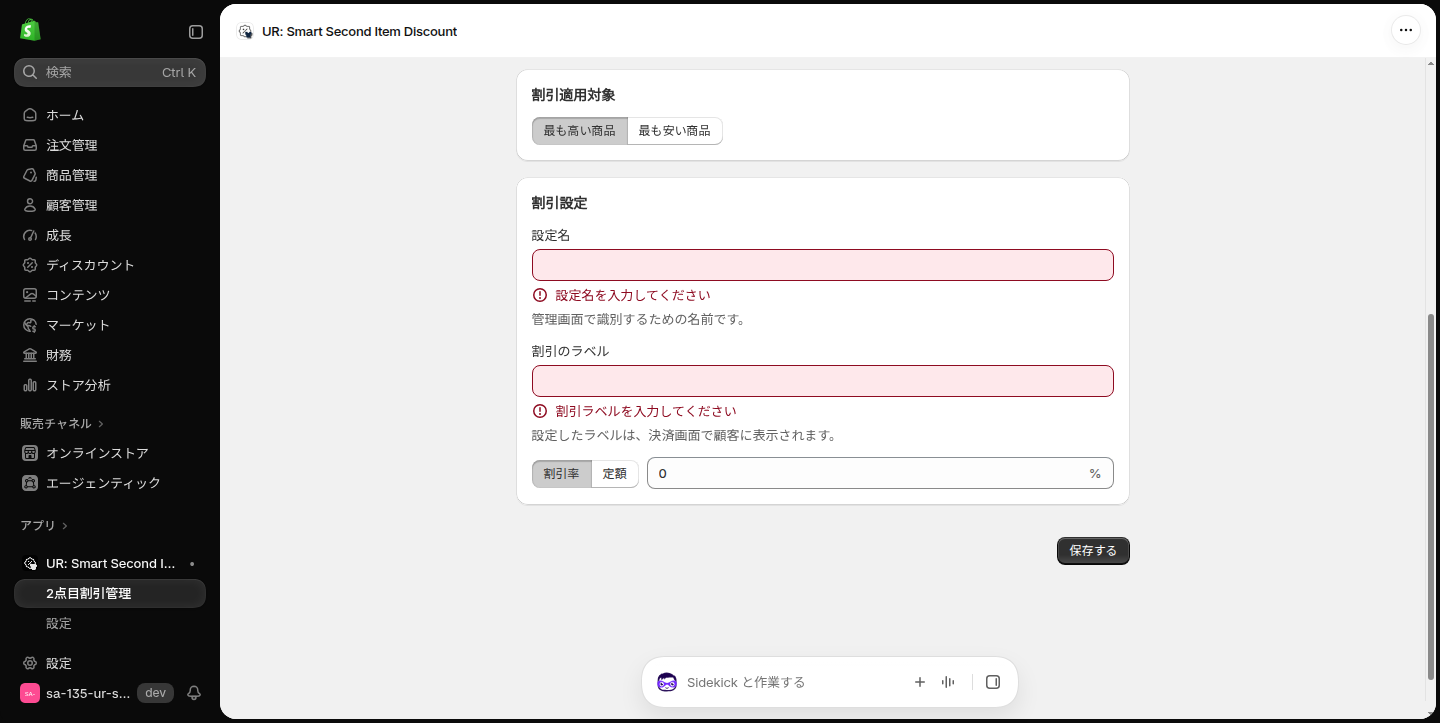The width and height of the screenshot is (1440, 723).
Task: Click the 顧客管理 customers person icon
Action: (x=30, y=205)
